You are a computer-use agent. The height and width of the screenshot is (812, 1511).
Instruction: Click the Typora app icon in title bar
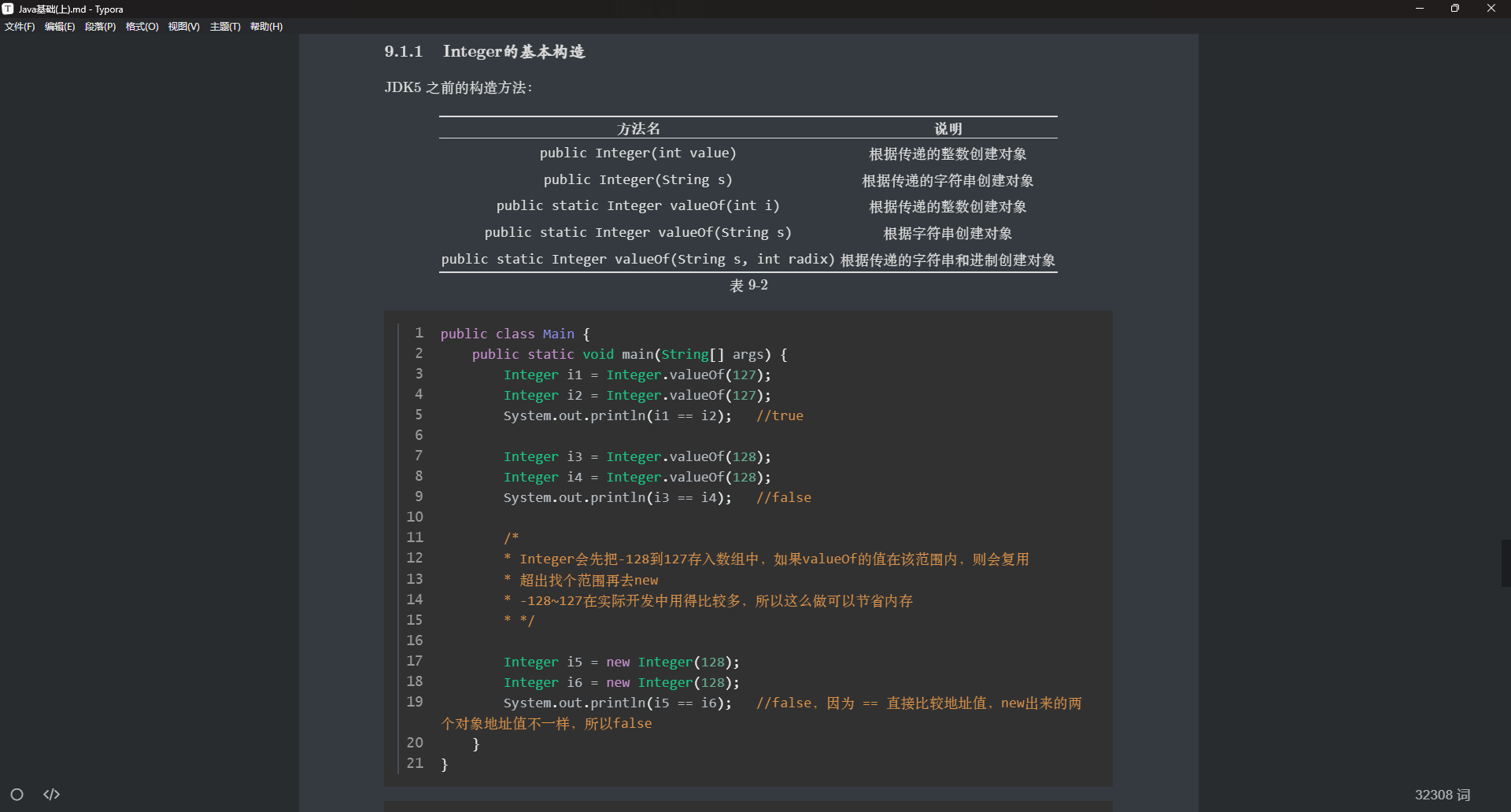[x=8, y=9]
